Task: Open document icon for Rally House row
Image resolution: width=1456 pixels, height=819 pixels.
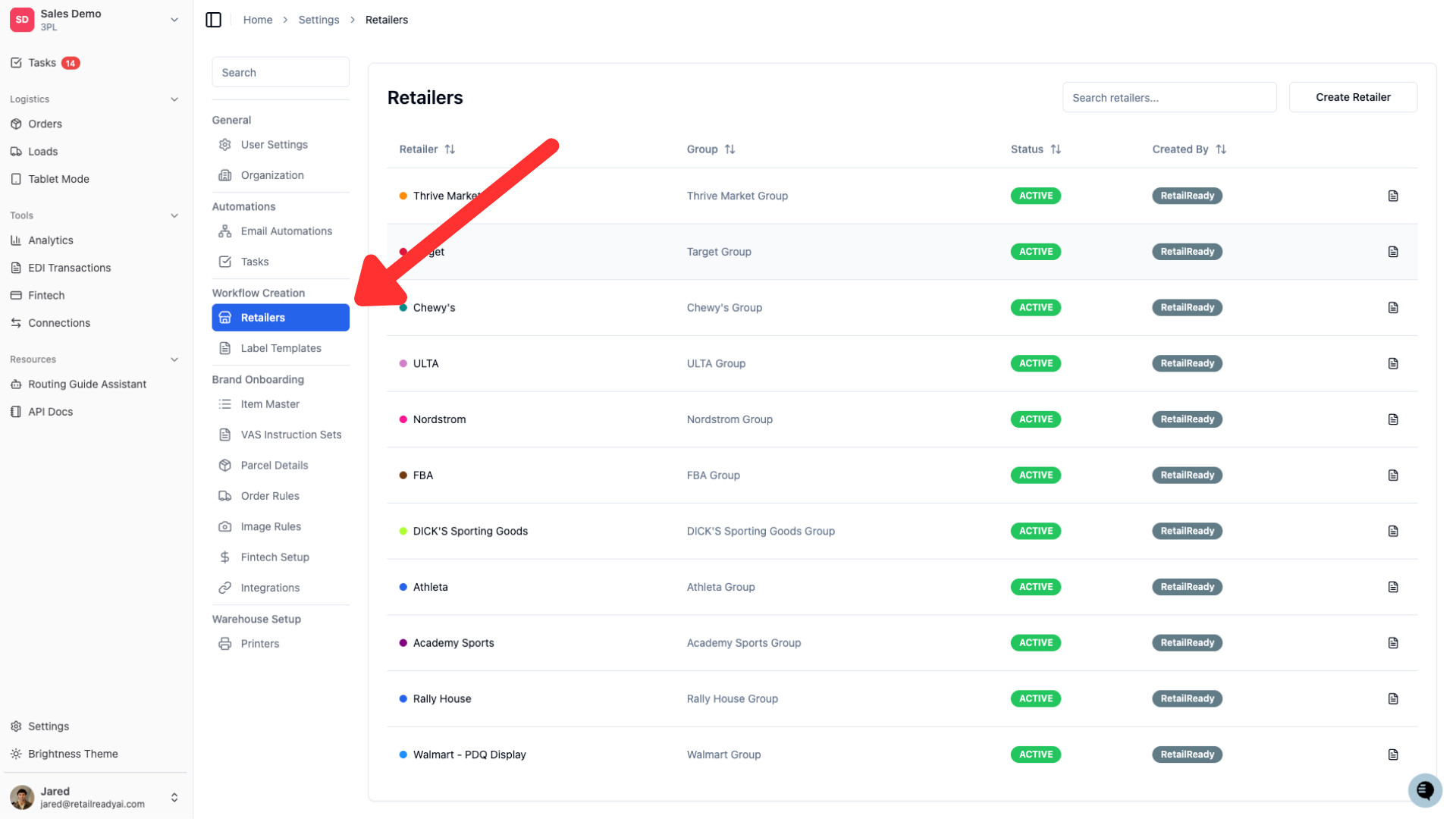Action: pyautogui.click(x=1393, y=698)
